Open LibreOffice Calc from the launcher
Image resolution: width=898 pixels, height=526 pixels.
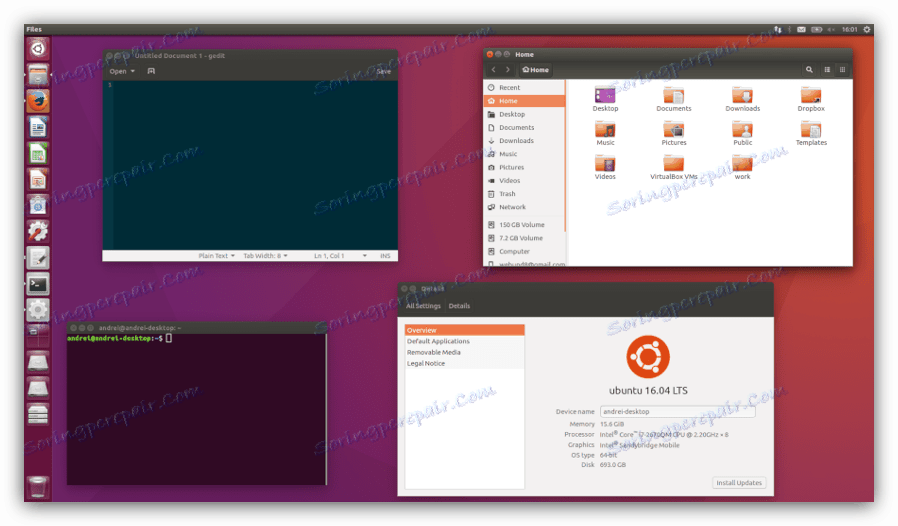[x=38, y=154]
